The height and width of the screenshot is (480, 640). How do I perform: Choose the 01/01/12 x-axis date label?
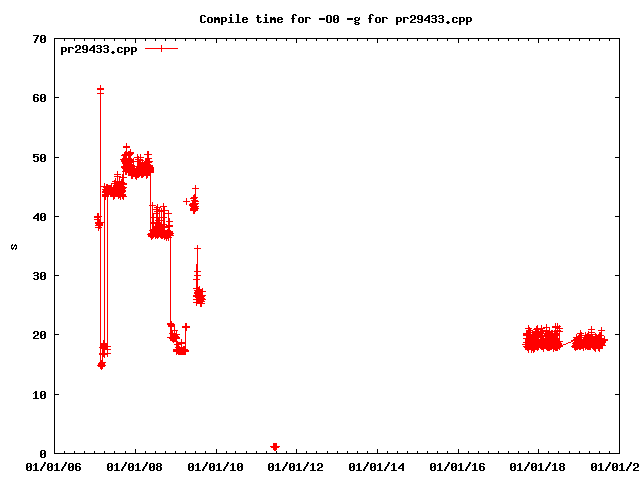[296, 466]
